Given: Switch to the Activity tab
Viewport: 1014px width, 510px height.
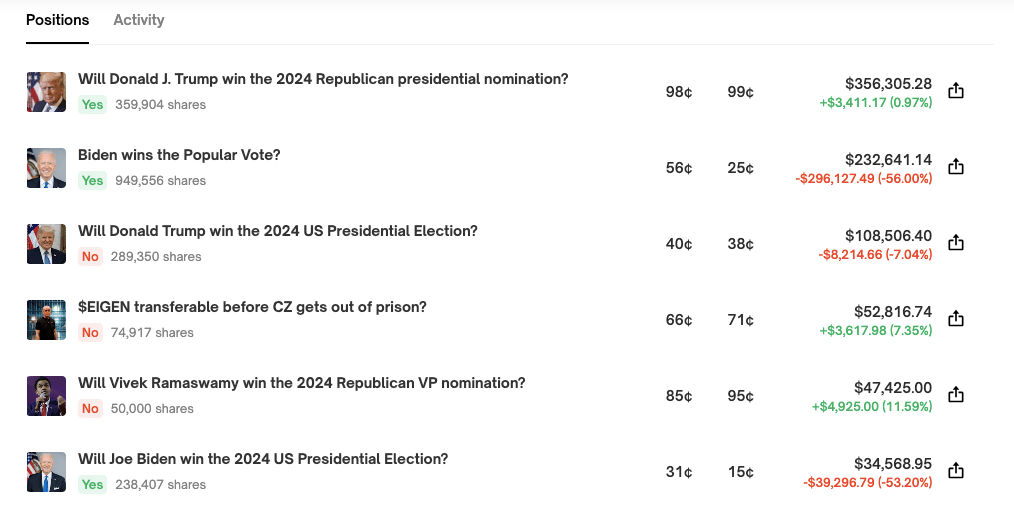Looking at the screenshot, I should (x=139, y=20).
